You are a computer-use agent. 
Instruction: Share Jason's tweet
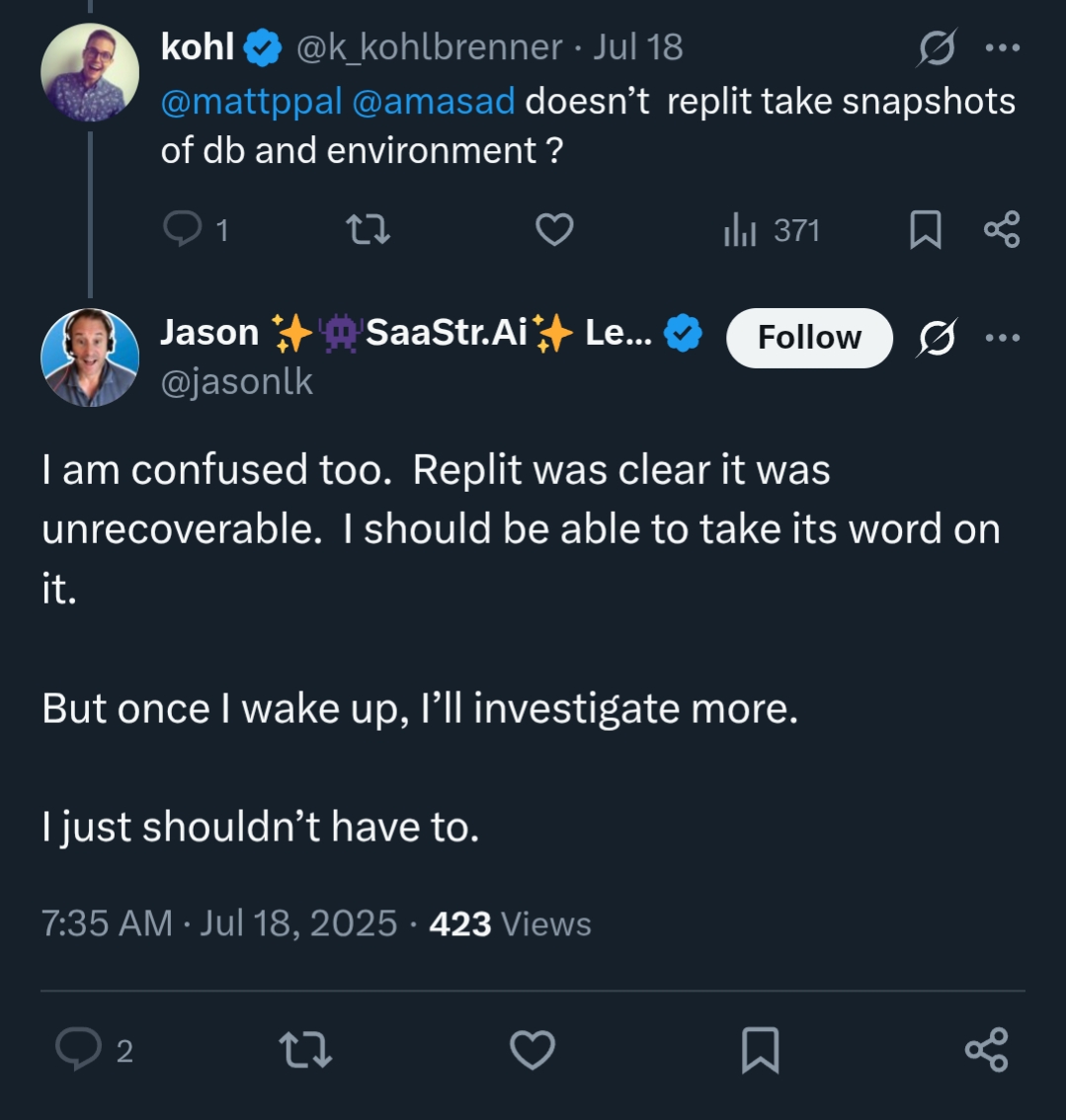click(986, 1050)
